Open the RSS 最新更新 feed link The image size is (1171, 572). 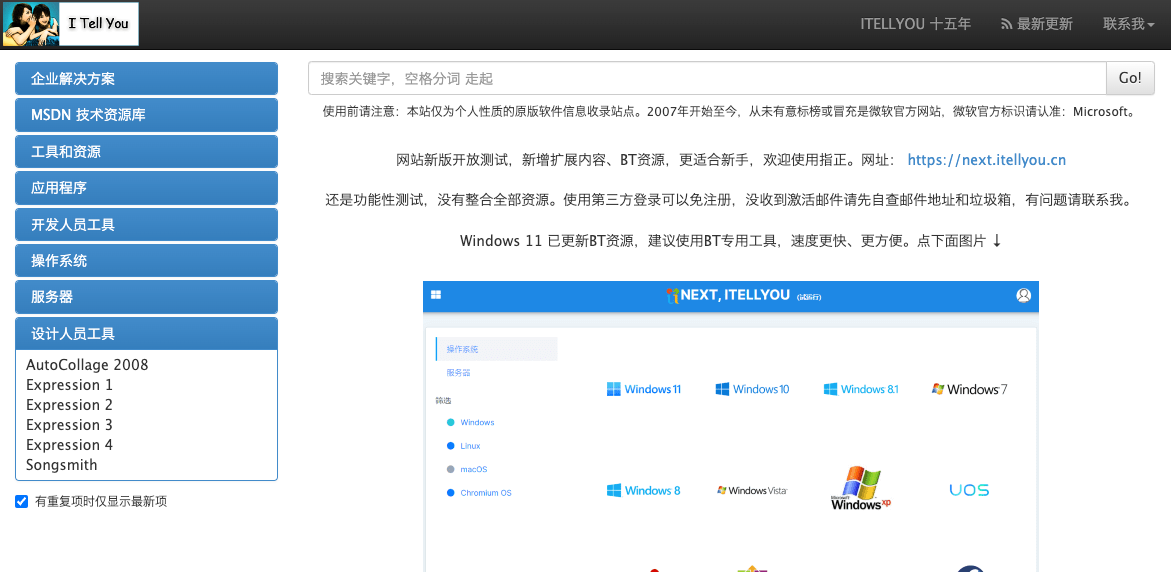1037,24
